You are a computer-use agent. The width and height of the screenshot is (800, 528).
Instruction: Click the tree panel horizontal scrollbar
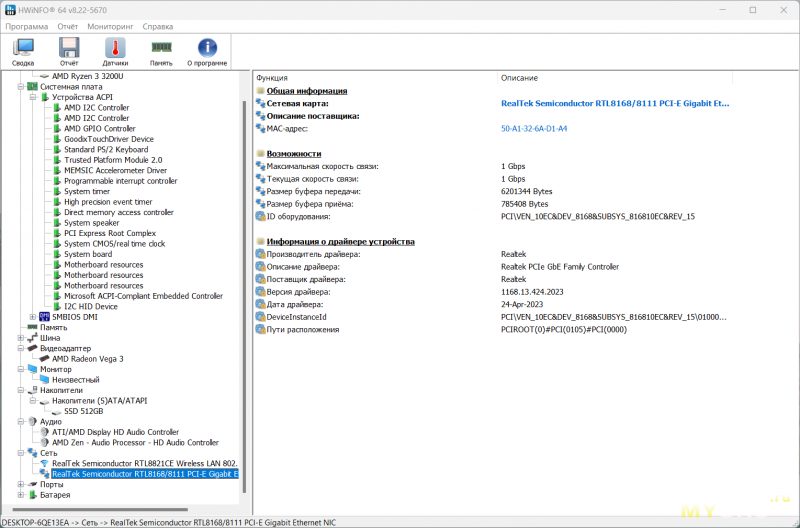100,509
